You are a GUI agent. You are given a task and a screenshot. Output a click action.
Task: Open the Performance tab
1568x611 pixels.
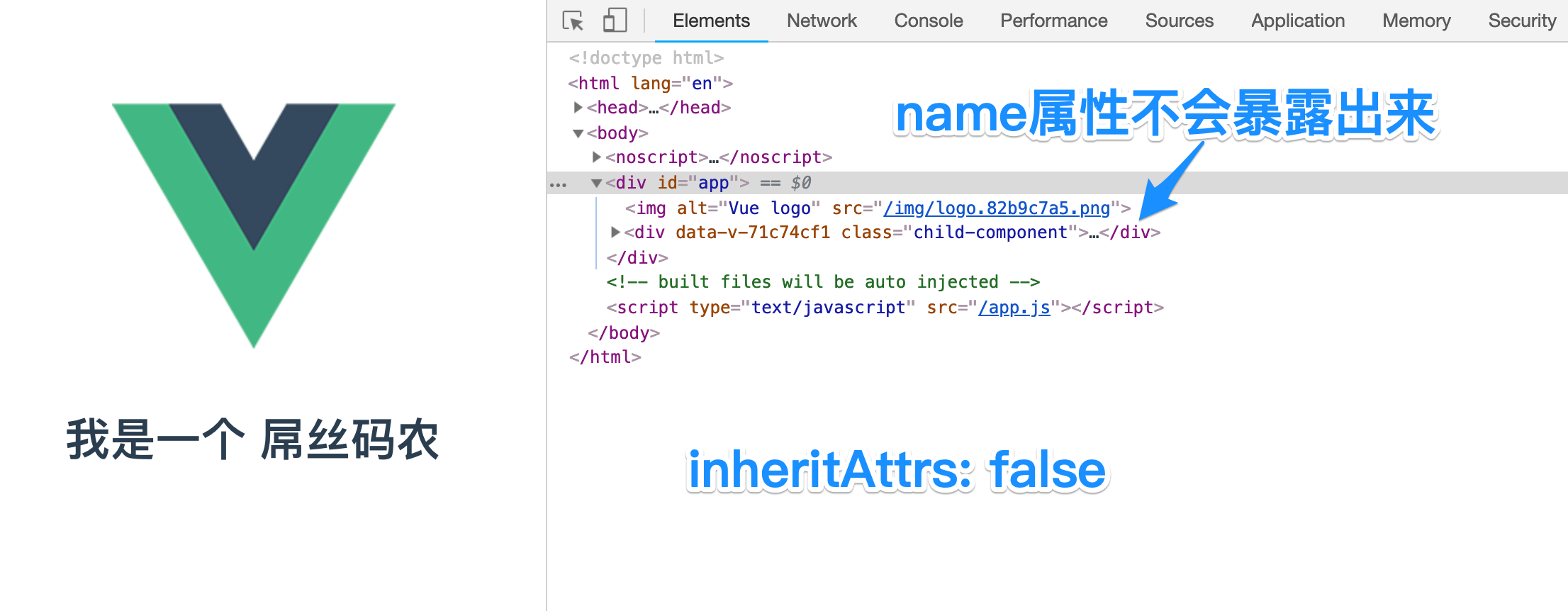point(1053,21)
